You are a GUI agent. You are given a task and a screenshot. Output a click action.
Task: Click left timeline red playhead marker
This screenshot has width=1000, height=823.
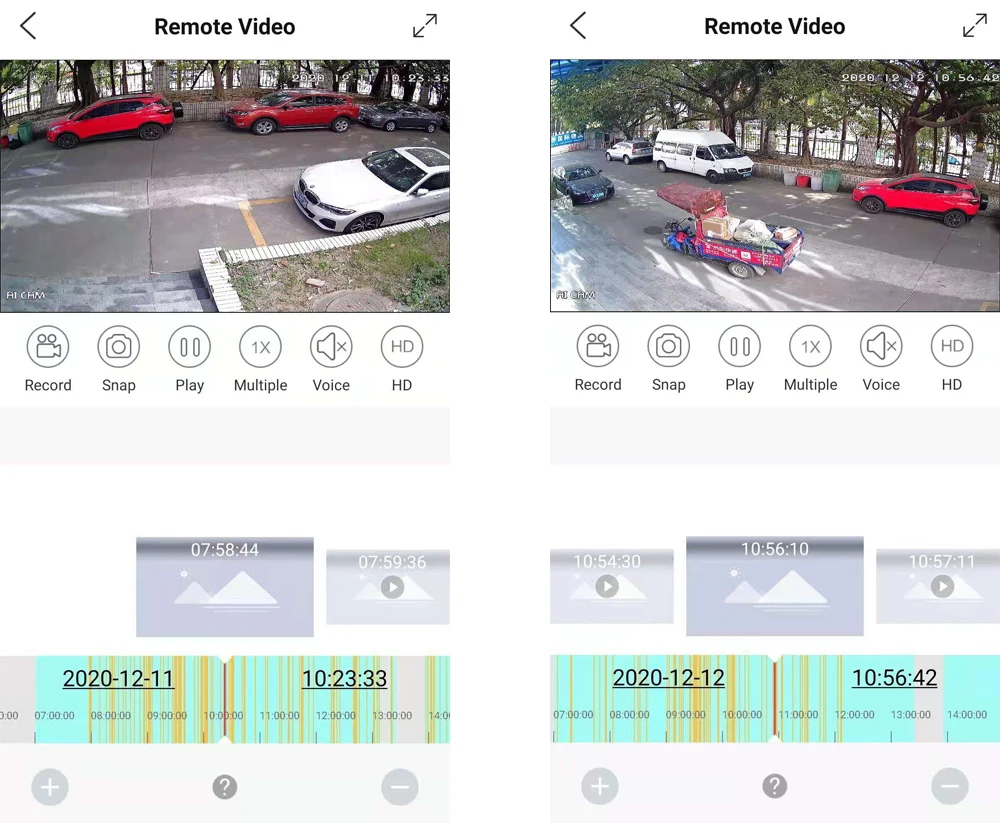tap(224, 700)
